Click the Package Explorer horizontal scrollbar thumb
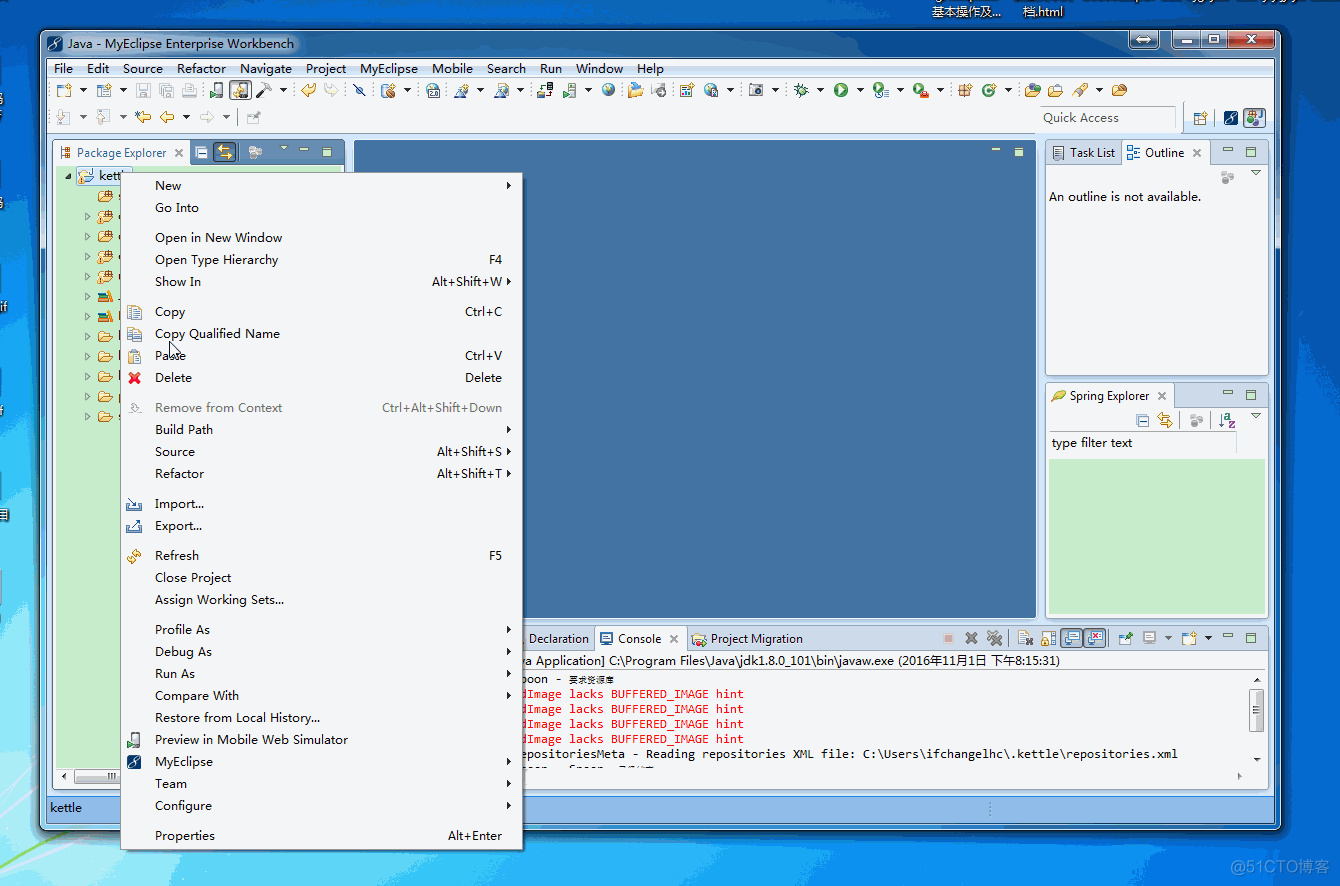The image size is (1340, 886). pyautogui.click(x=98, y=777)
